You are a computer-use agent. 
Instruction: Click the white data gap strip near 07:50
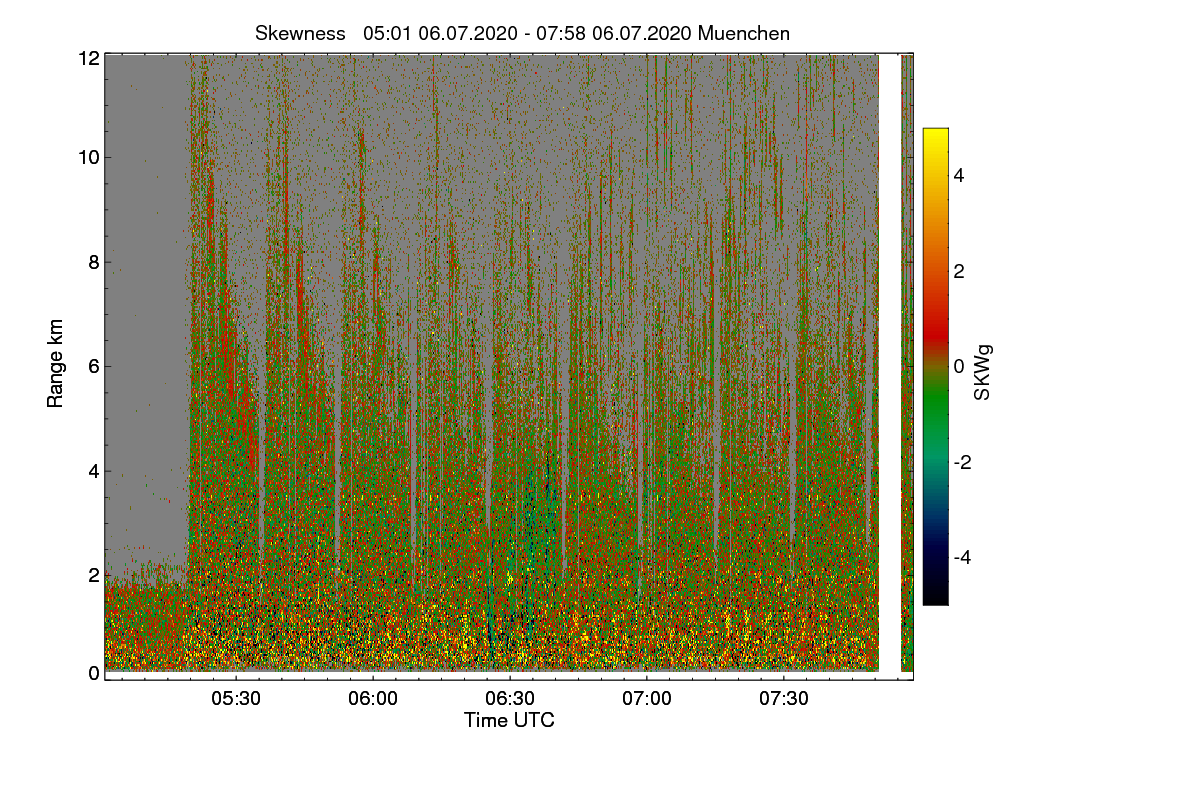point(889,363)
